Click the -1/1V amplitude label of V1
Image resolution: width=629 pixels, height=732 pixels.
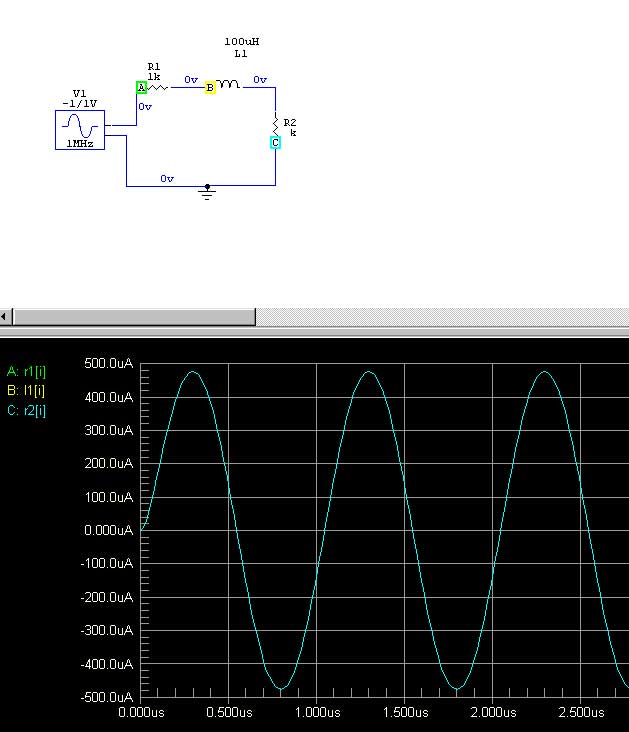[80, 103]
